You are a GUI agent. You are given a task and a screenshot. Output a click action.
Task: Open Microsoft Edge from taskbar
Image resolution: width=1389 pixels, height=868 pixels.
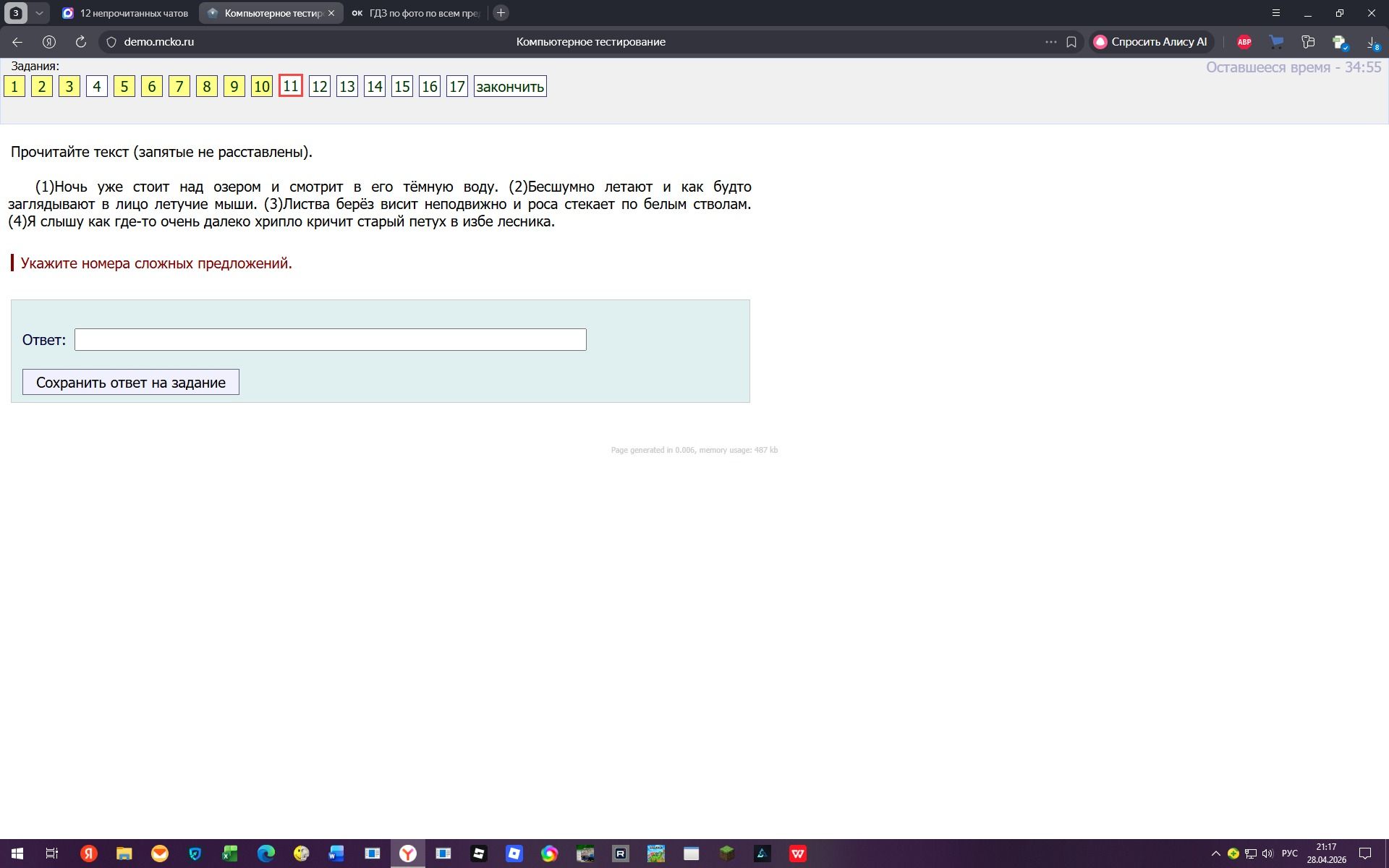click(266, 854)
